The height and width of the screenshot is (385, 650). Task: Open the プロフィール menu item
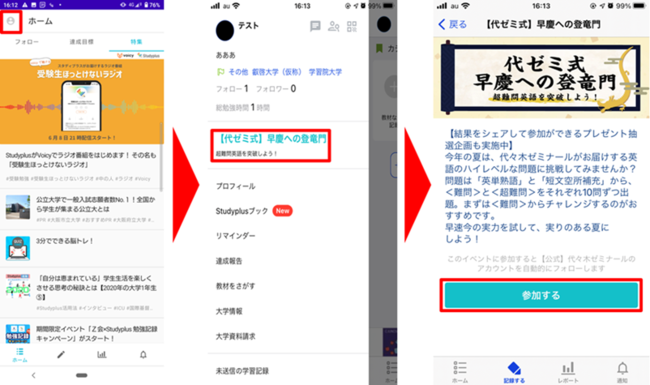click(x=235, y=186)
